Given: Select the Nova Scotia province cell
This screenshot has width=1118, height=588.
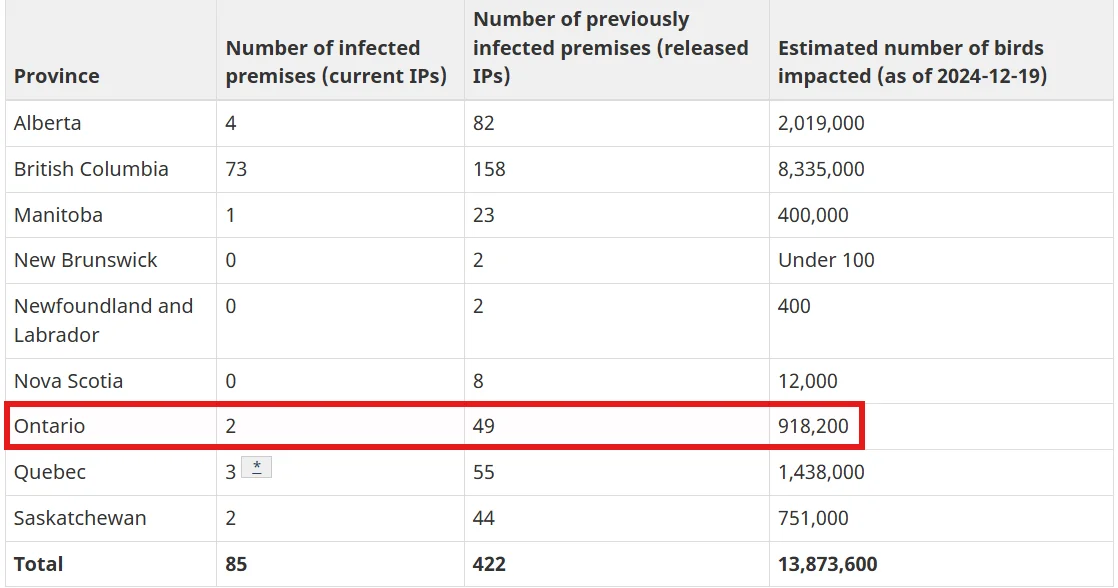Looking at the screenshot, I should [68, 381].
